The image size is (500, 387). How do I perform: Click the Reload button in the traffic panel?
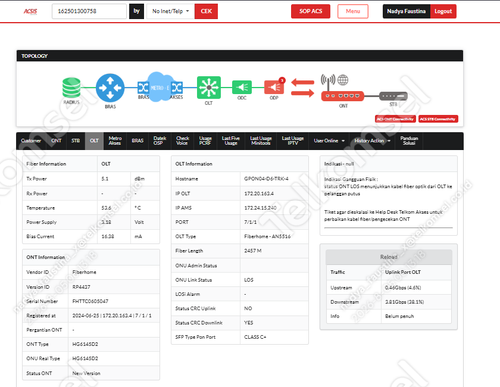tap(389, 257)
